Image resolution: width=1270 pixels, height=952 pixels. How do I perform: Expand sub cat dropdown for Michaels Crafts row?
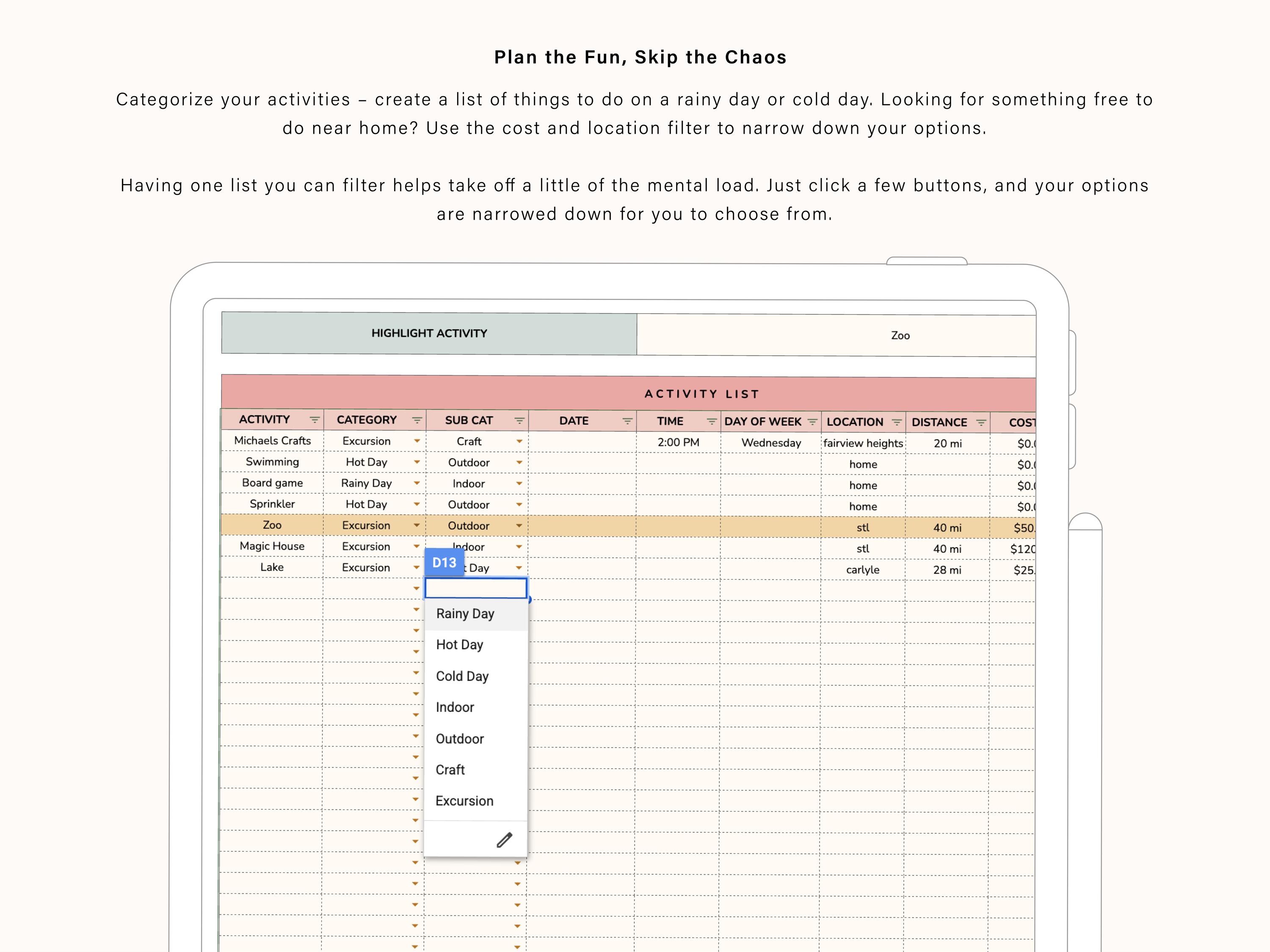(x=519, y=442)
